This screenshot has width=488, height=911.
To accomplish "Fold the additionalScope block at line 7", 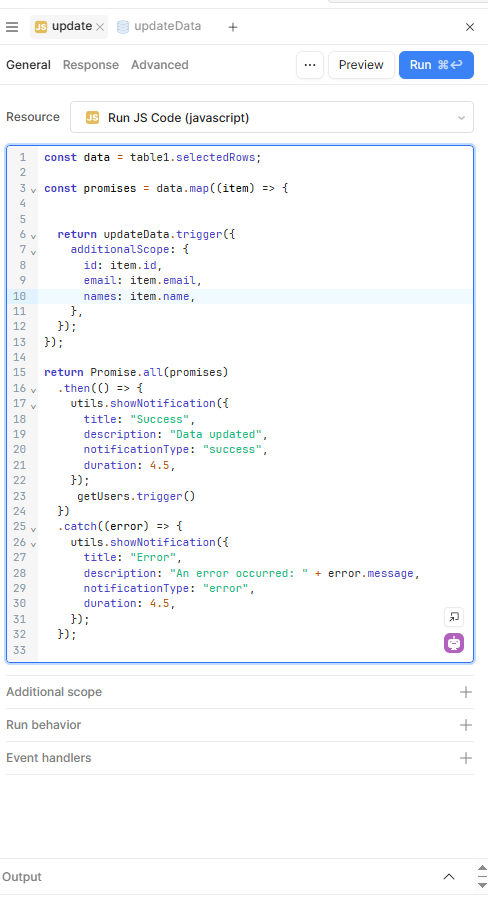I will tap(33, 252).
